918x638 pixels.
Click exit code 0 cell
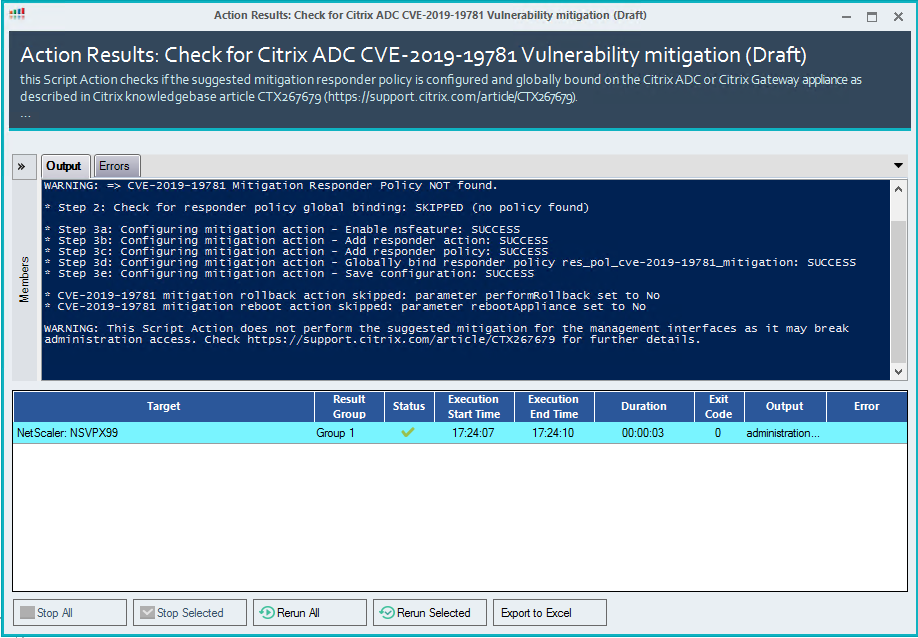(718, 433)
